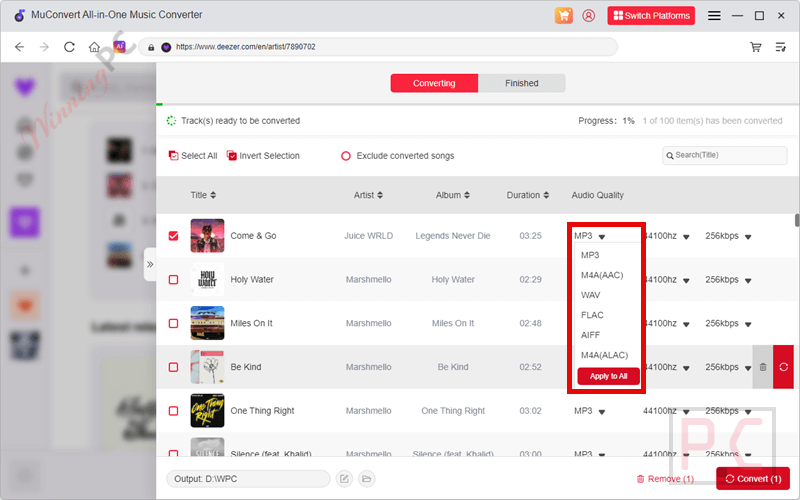
Task: Open the One Thing Right album thumbnail
Action: [x=207, y=411]
